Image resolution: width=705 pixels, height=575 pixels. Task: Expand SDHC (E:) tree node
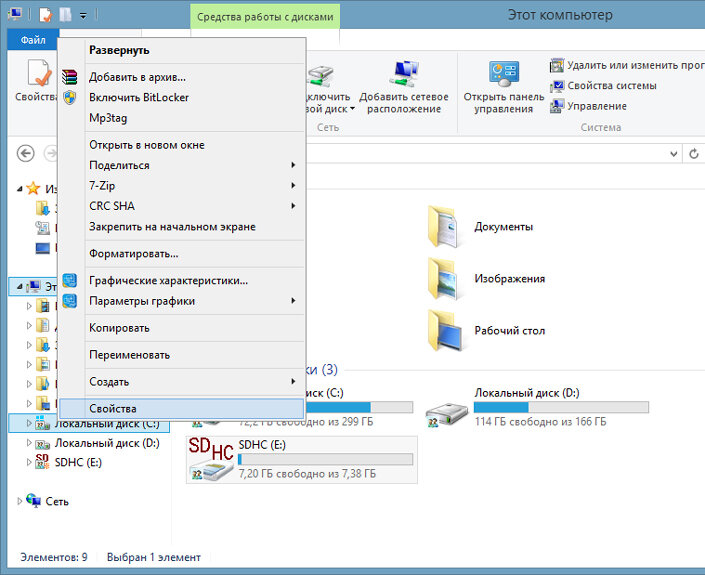(29, 462)
